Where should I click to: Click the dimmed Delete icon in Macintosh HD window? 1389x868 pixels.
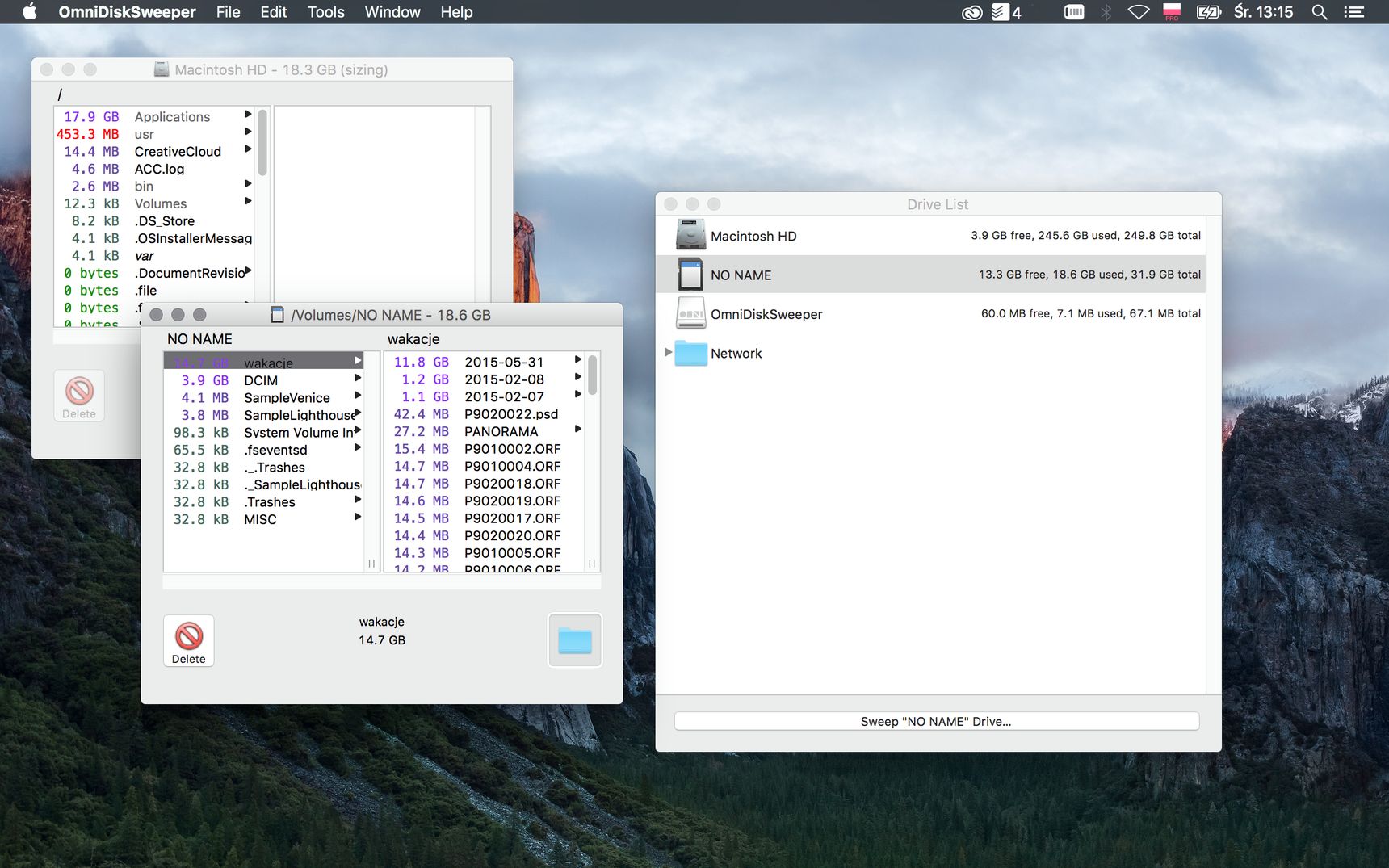click(79, 396)
